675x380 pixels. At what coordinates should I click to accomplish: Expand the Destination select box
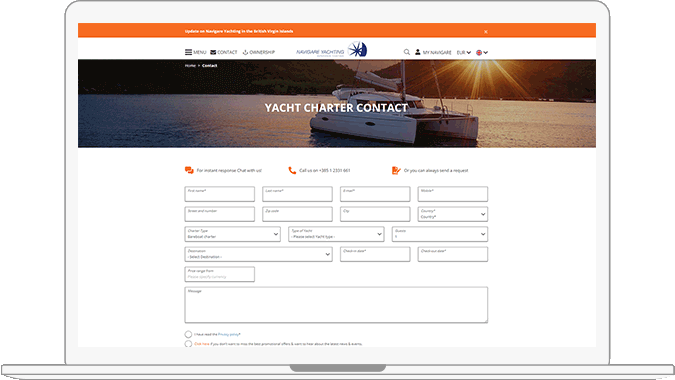tap(258, 254)
